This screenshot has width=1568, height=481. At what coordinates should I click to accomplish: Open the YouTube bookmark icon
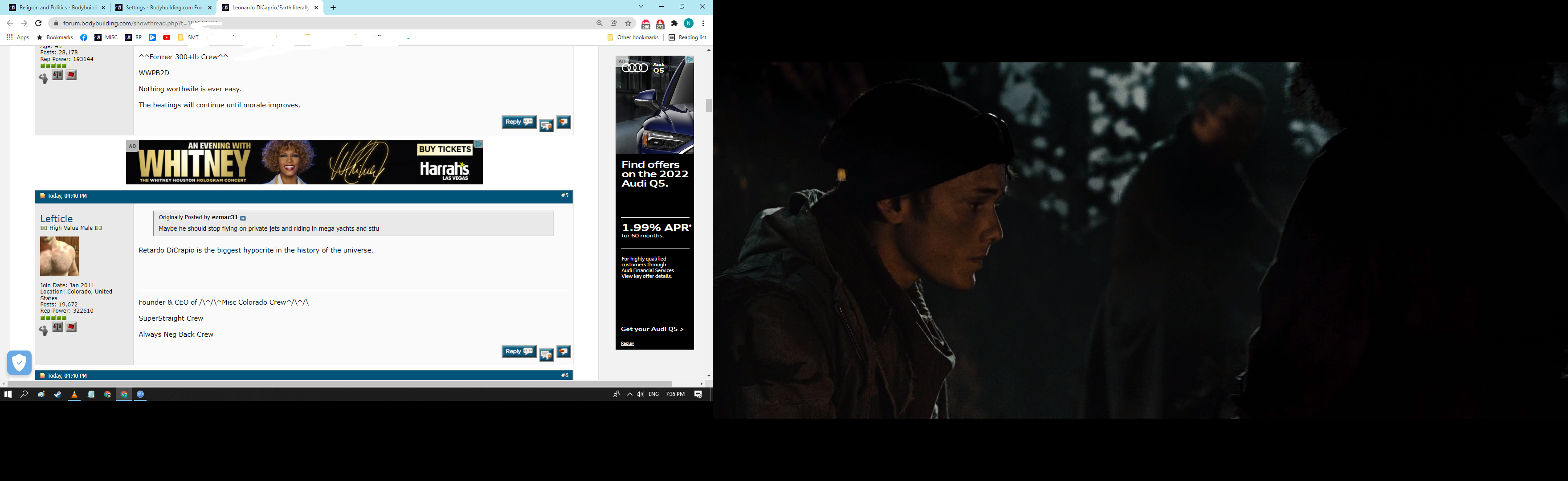tap(167, 38)
